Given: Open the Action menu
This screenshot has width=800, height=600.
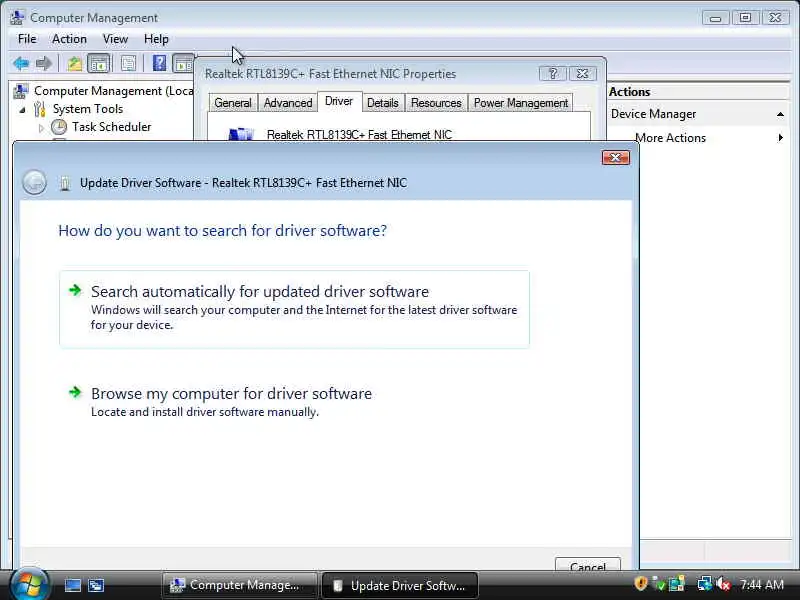Looking at the screenshot, I should pyautogui.click(x=69, y=39).
